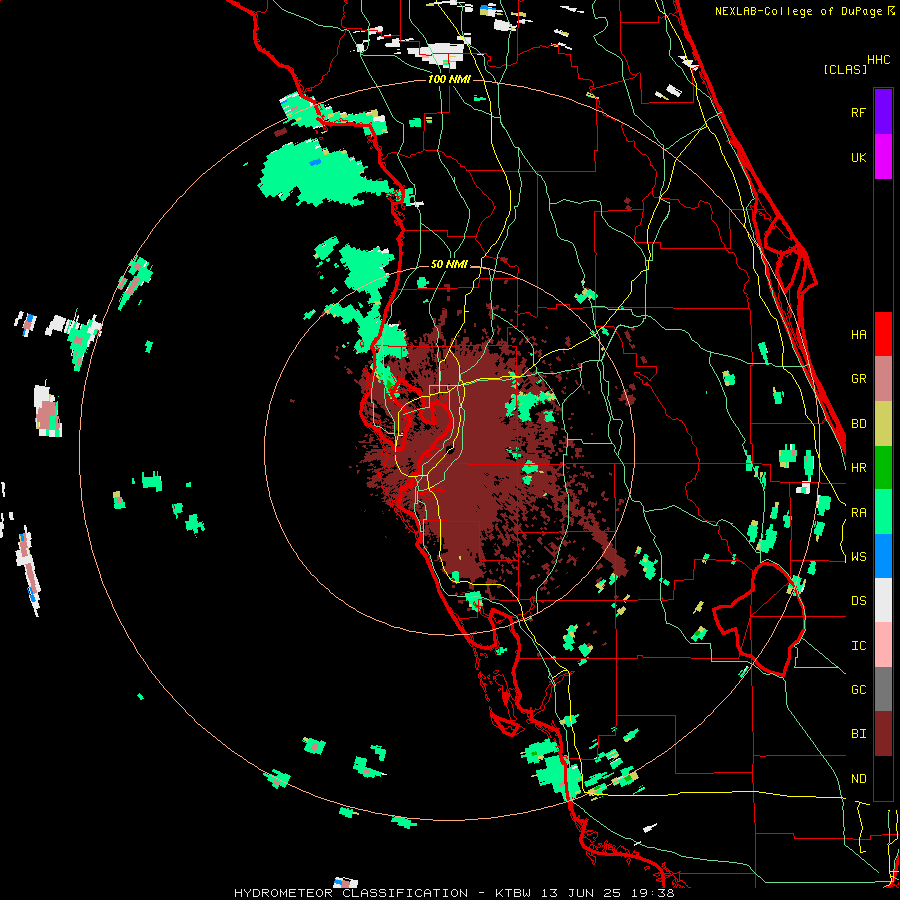Click the '[CLAS]' legend header text
Screen dimensions: 900x900
click(x=845, y=69)
